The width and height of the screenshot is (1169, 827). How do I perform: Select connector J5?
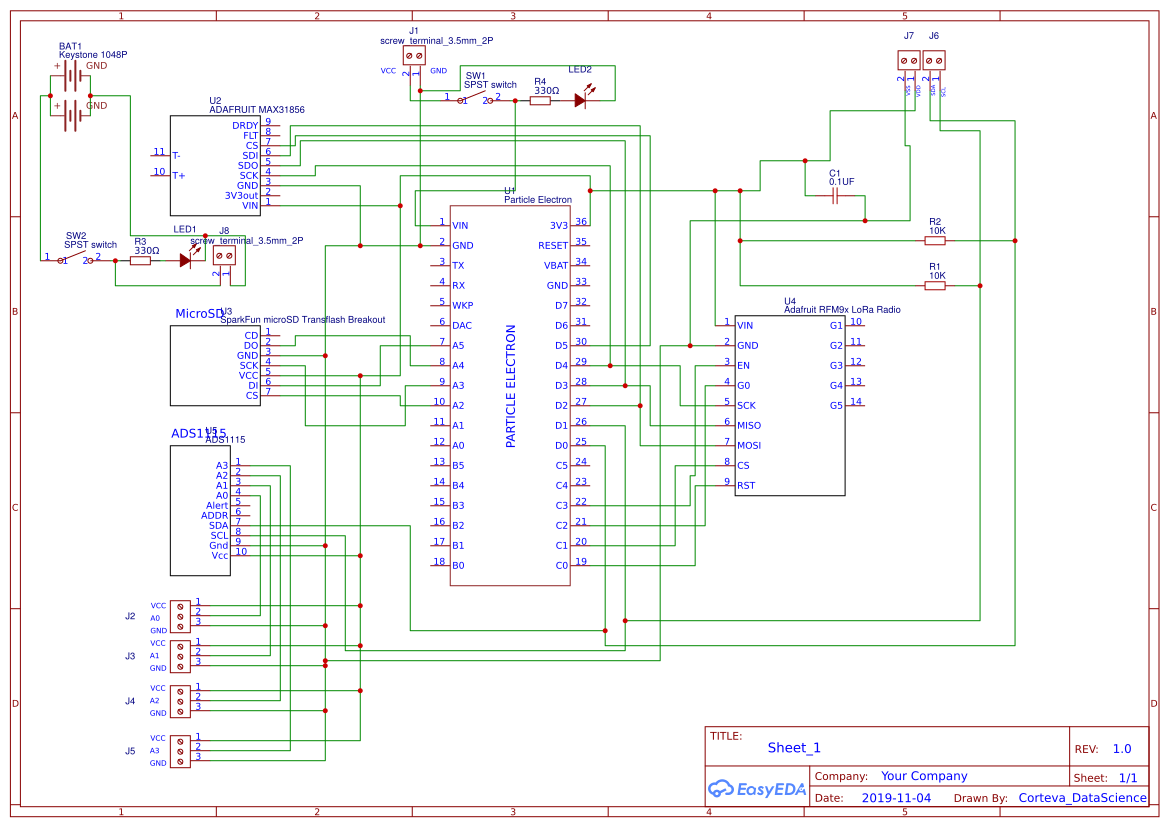pos(179,750)
